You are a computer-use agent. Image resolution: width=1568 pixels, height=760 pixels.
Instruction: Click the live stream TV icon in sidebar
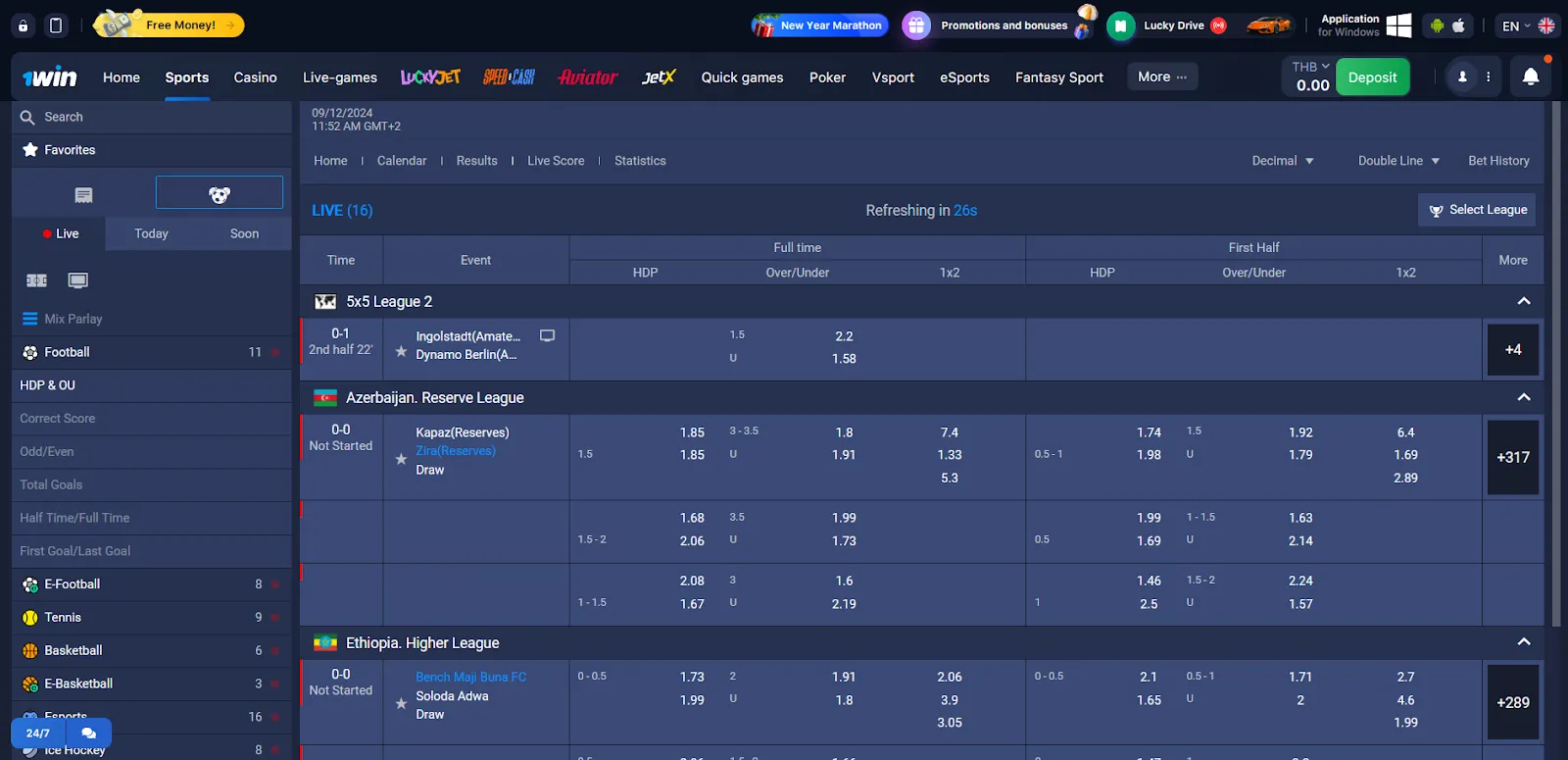click(78, 280)
